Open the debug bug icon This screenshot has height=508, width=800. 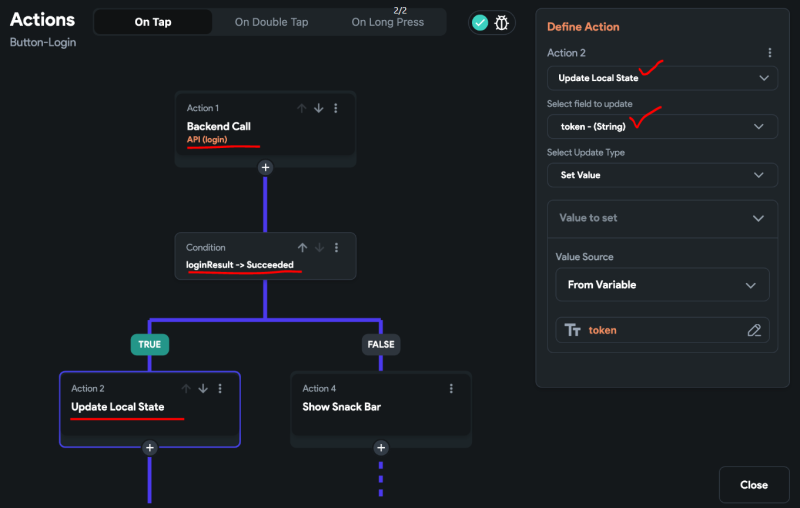(x=502, y=22)
